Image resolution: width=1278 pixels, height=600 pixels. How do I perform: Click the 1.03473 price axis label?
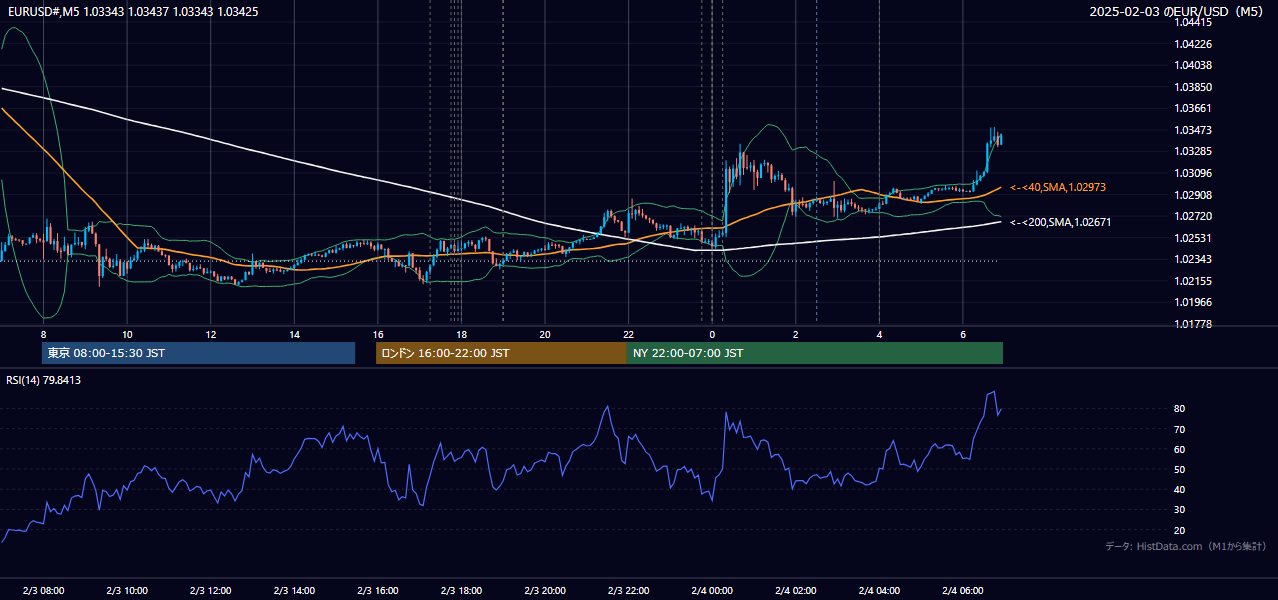click(x=1192, y=130)
